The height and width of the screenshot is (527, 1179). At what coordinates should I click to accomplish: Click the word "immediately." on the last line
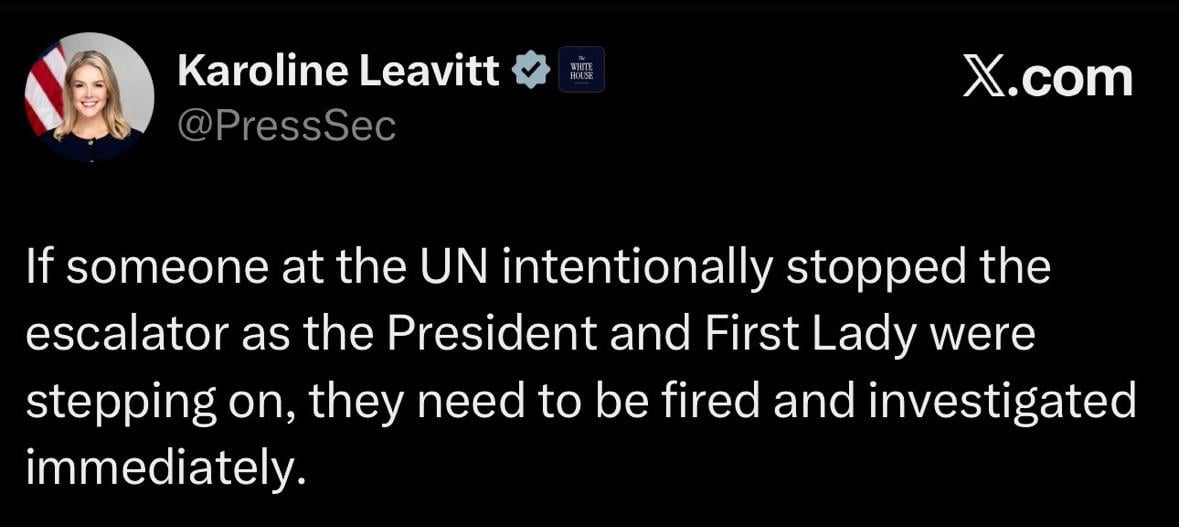click(163, 465)
